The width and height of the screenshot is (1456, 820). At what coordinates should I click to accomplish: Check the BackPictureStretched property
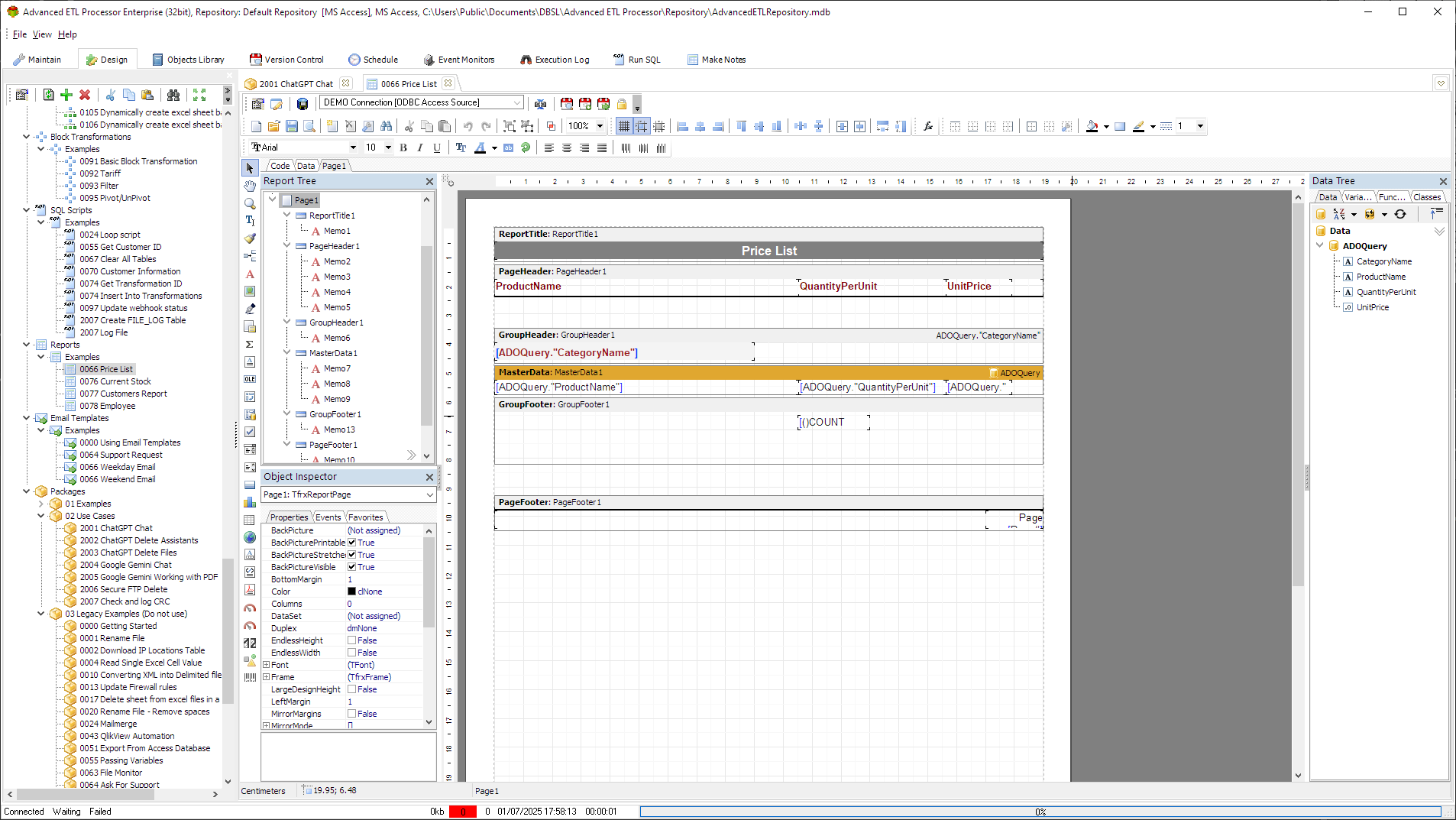tap(352, 555)
